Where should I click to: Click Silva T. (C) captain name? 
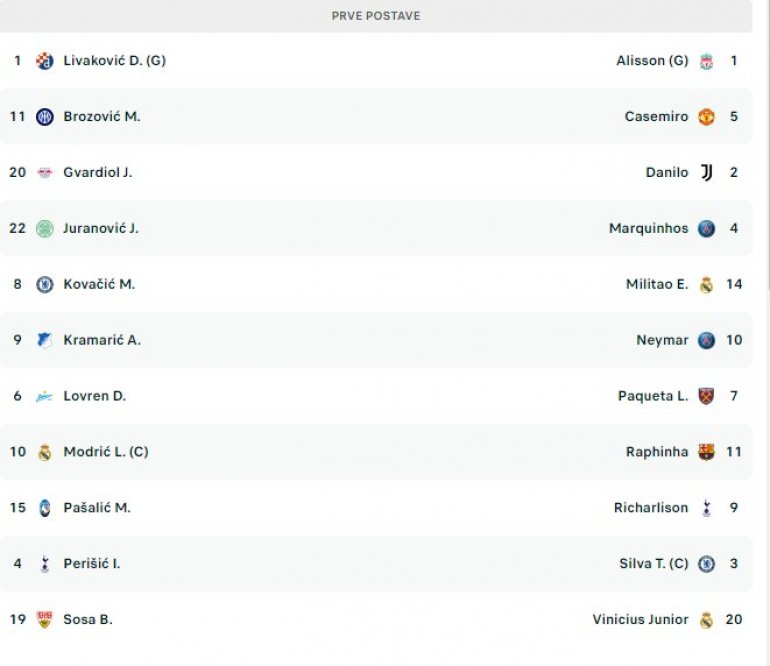tap(654, 564)
